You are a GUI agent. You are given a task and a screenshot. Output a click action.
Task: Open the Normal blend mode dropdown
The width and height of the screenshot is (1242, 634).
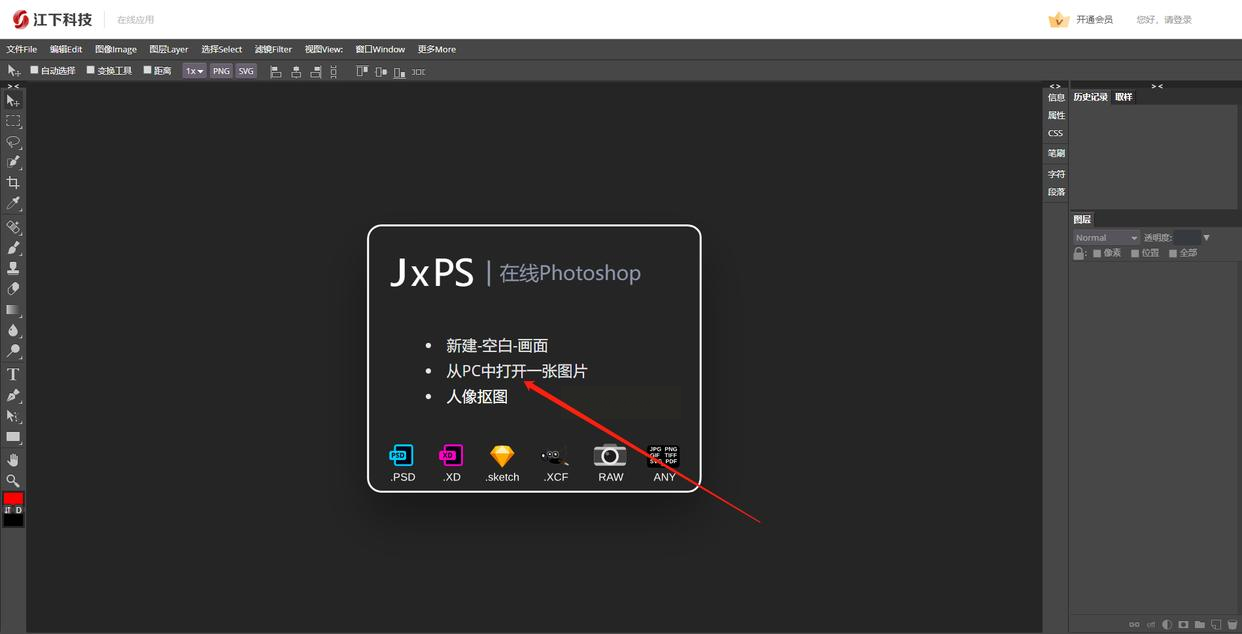point(1106,238)
